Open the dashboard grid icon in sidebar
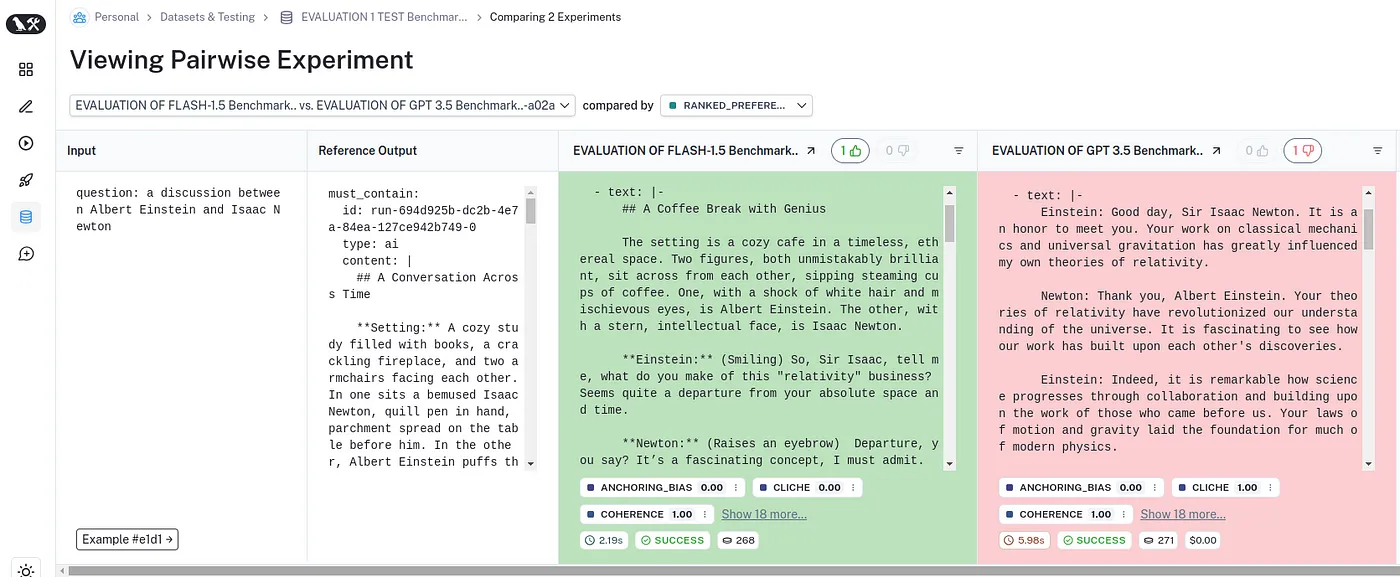The height and width of the screenshot is (577, 1400). click(x=26, y=69)
